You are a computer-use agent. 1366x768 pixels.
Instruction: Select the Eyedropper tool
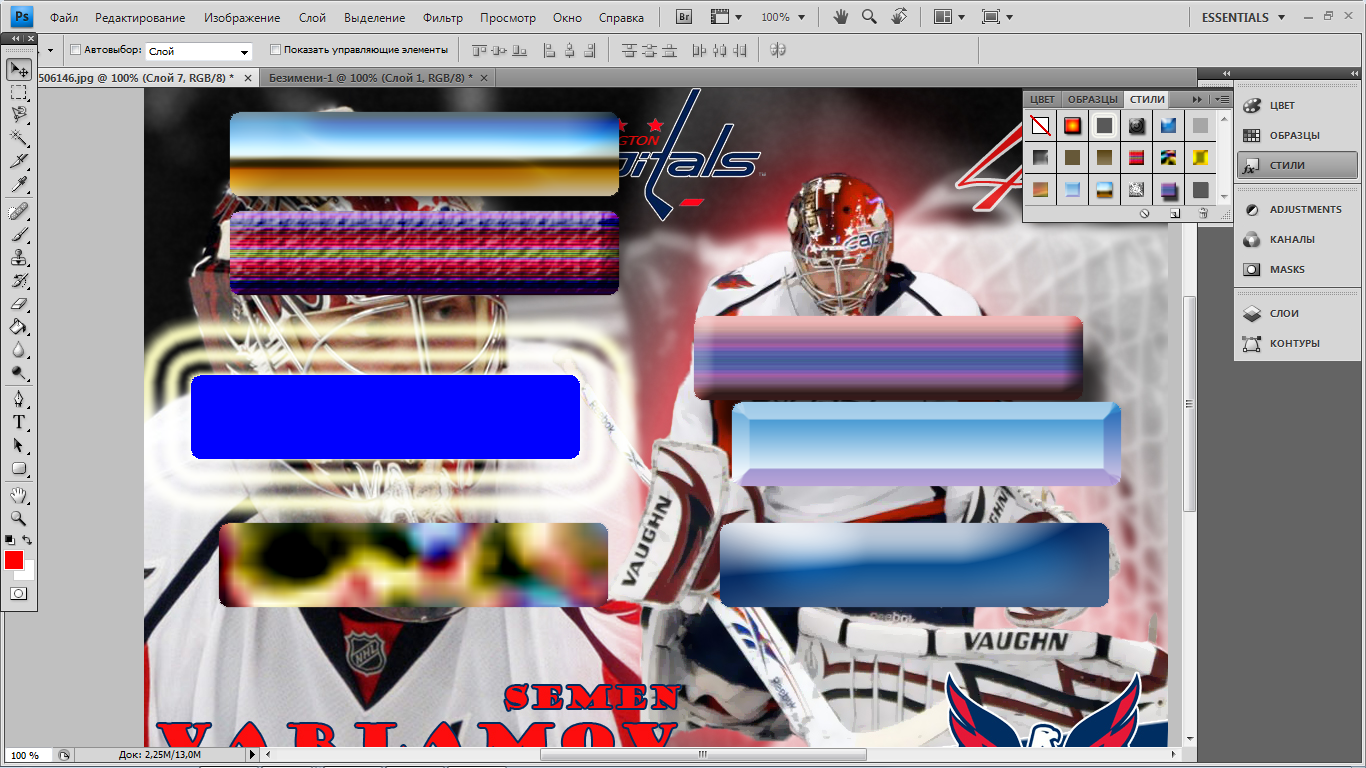(19, 184)
